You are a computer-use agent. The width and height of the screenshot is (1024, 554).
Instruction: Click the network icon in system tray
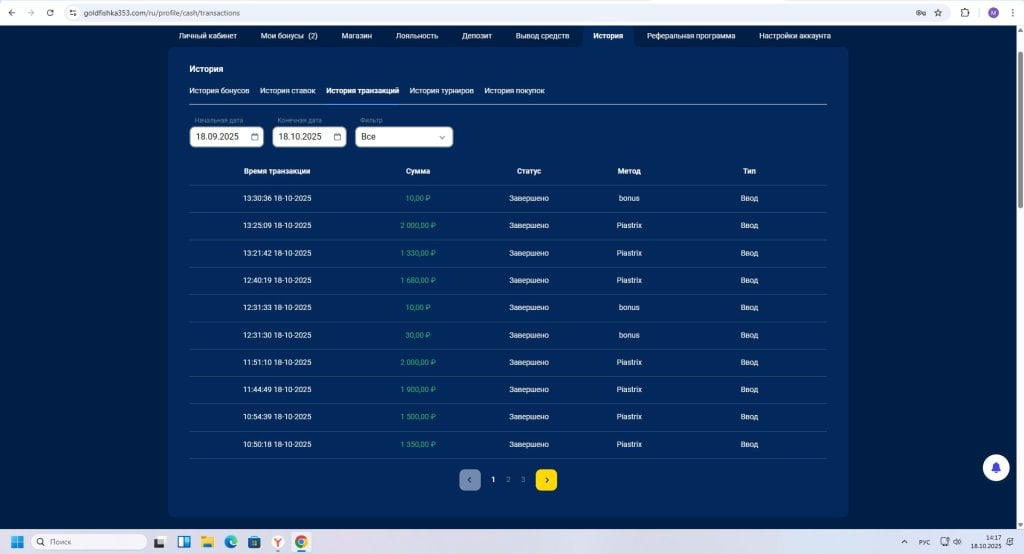944,542
